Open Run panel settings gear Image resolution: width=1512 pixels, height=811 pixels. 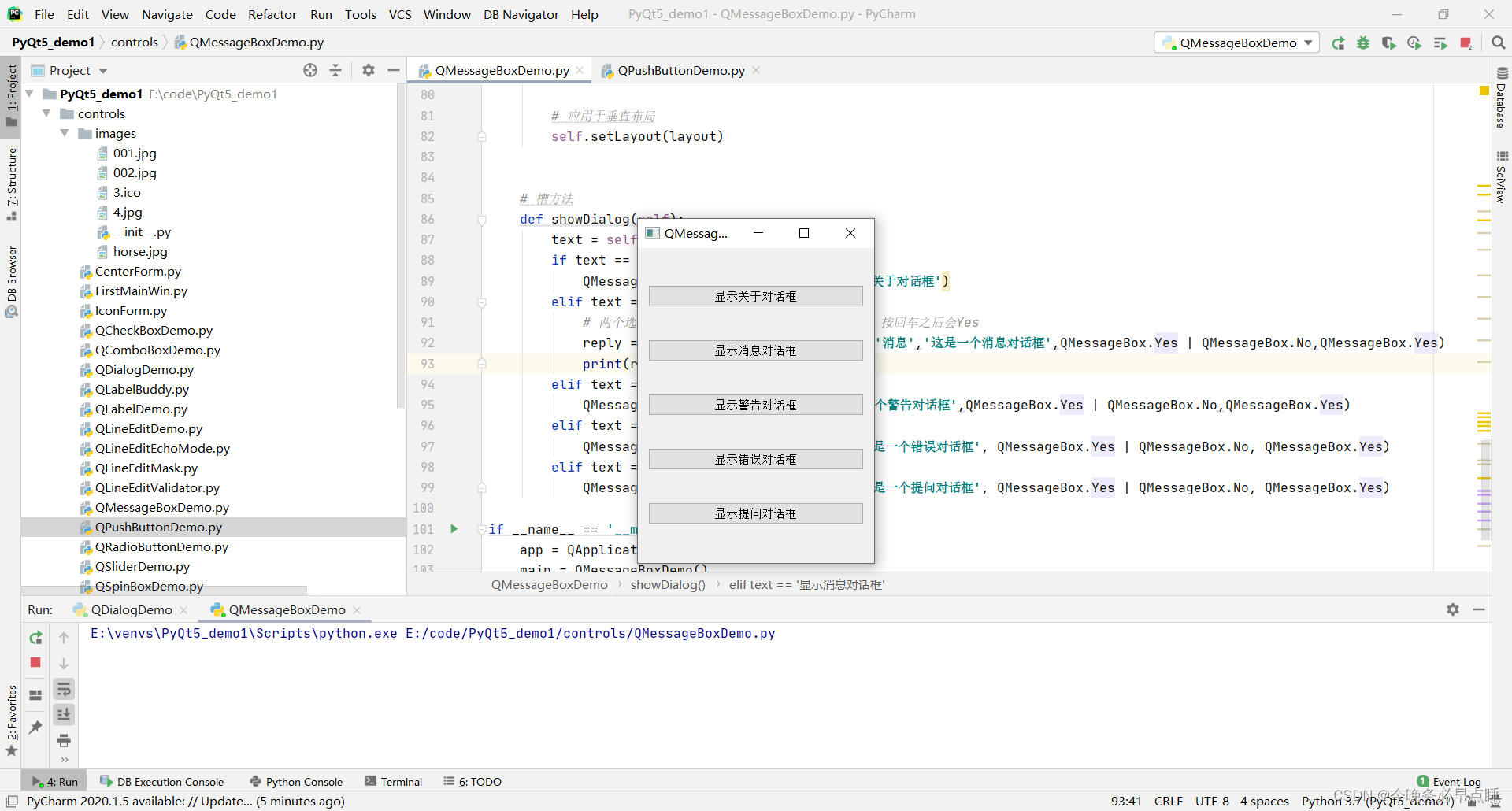click(x=1453, y=609)
